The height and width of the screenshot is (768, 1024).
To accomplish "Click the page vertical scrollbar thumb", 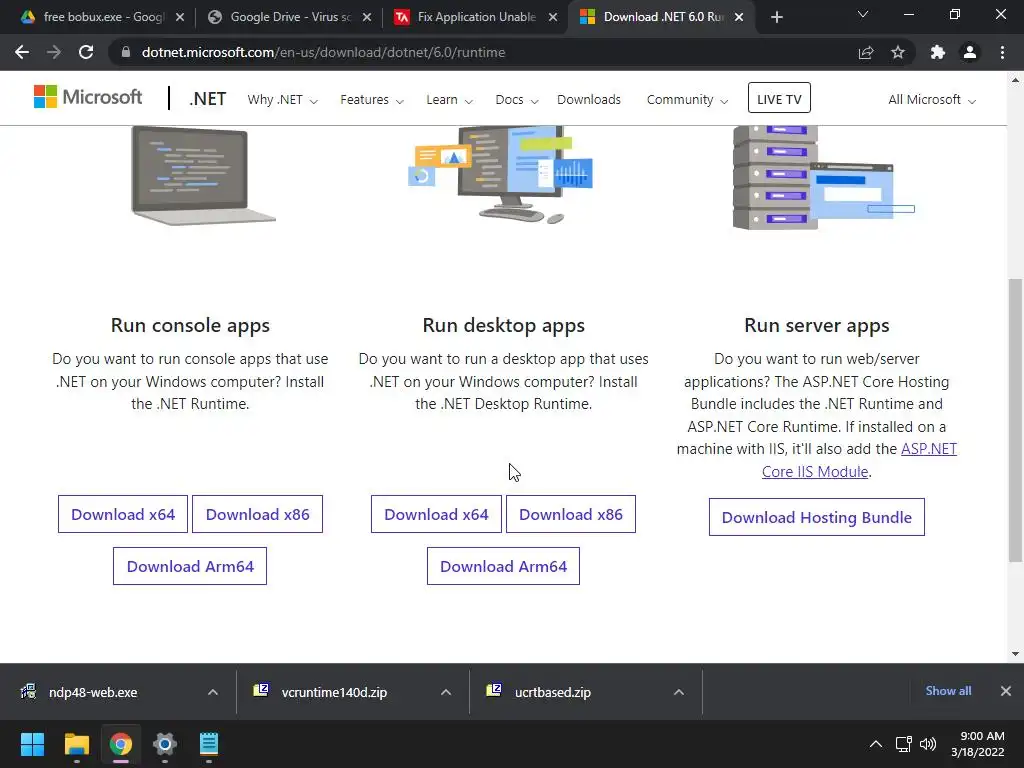I will 1016,420.
